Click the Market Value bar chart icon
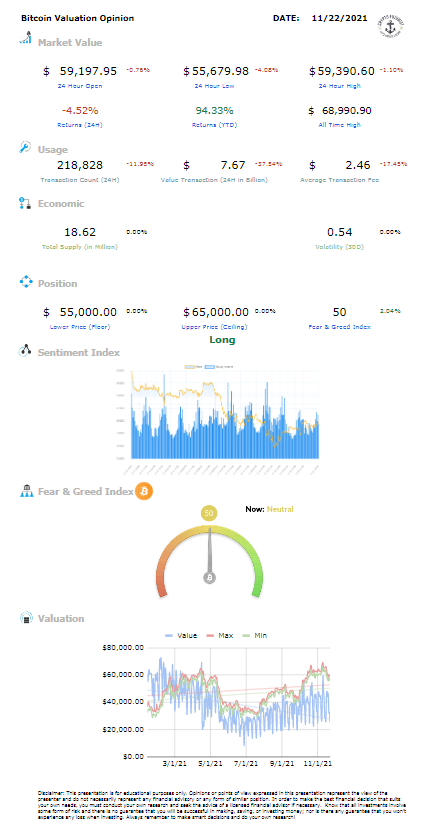The width and height of the screenshot is (442, 835). coord(25,39)
